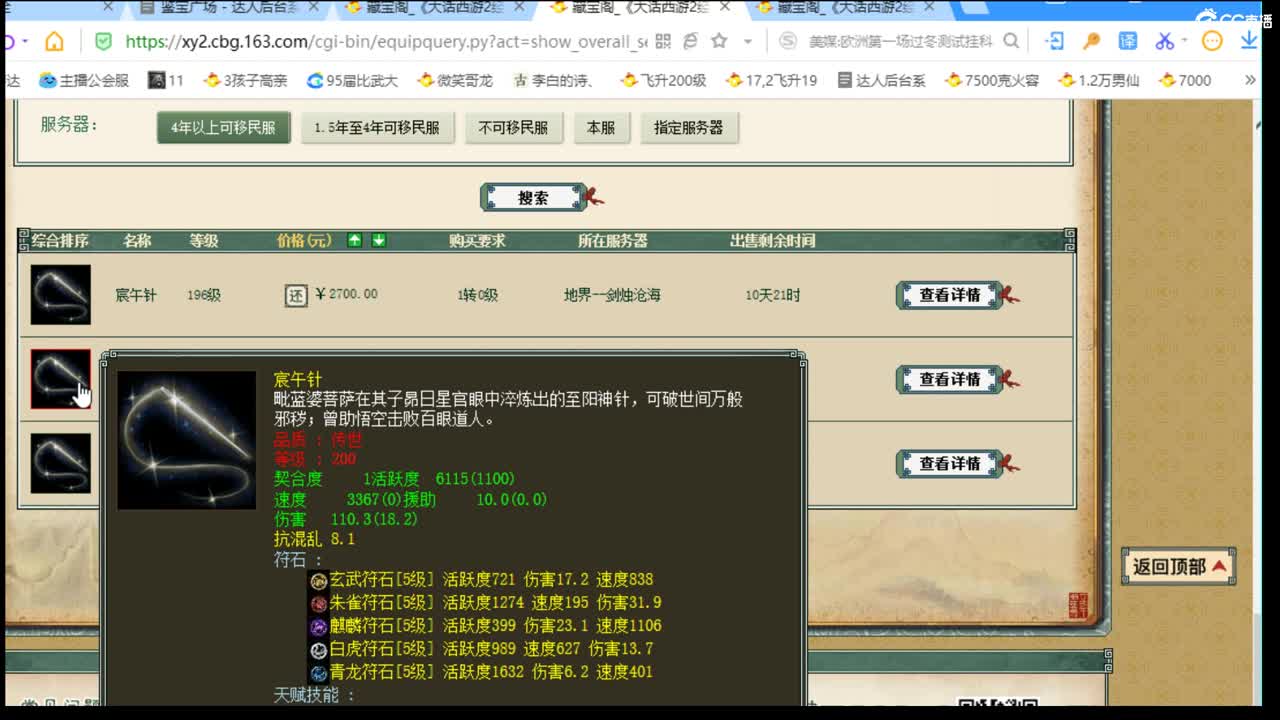Viewport: 1280px width, 720px height.
Task: Select the 4年以上可移民服 server option
Action: point(223,128)
